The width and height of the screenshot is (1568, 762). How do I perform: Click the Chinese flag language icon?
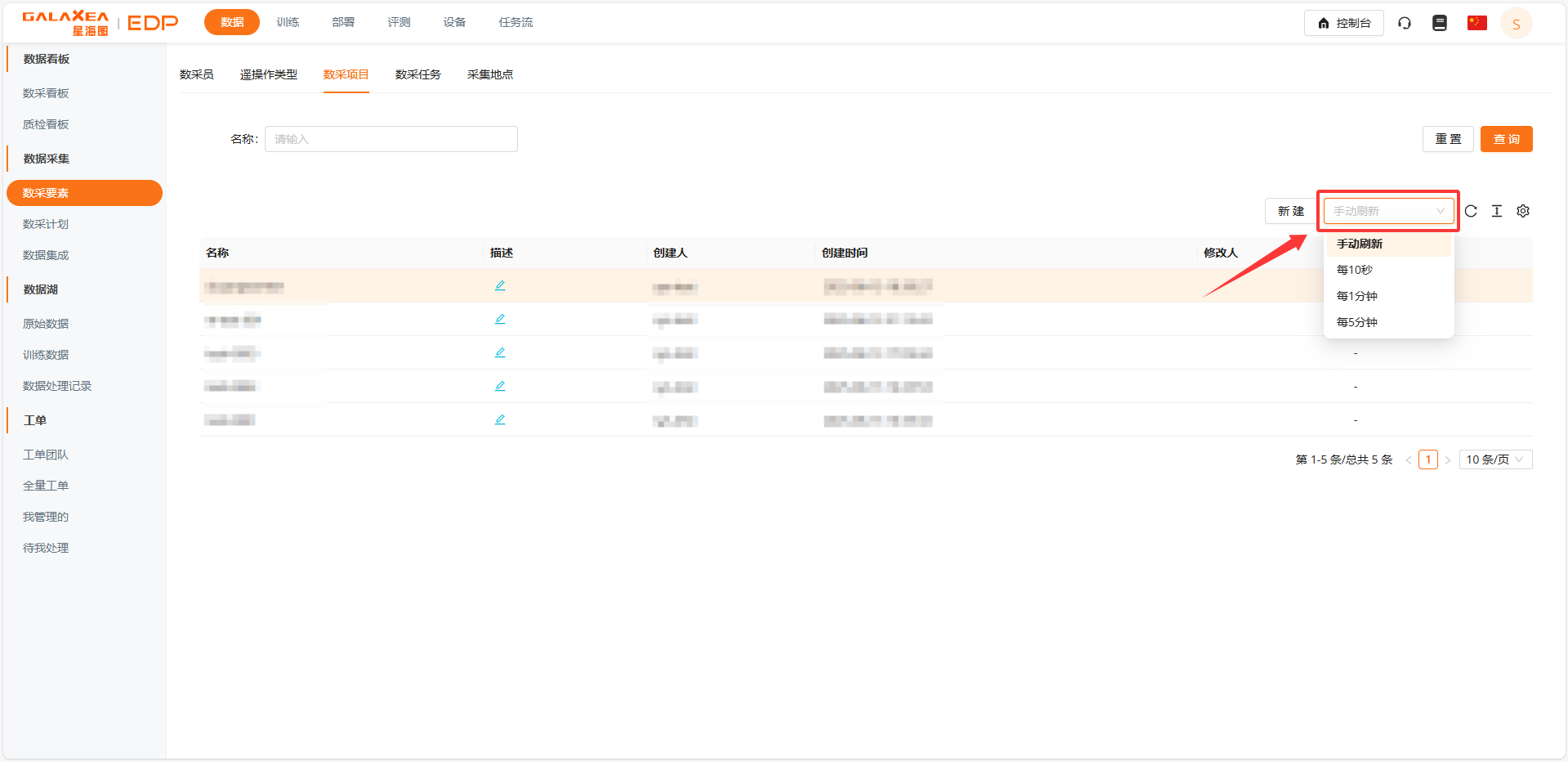point(1476,23)
